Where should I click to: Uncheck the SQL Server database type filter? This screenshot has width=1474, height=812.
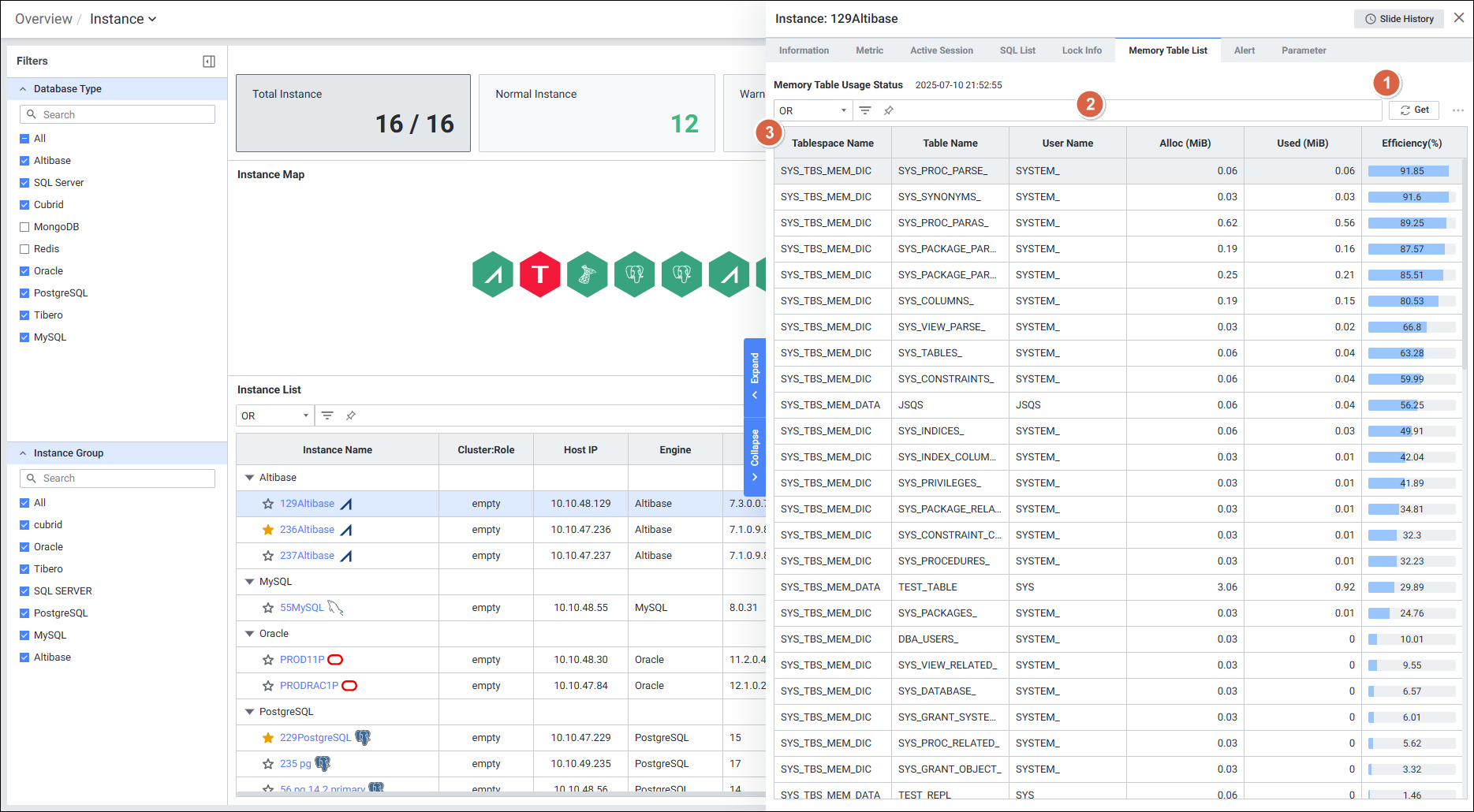[x=24, y=183]
